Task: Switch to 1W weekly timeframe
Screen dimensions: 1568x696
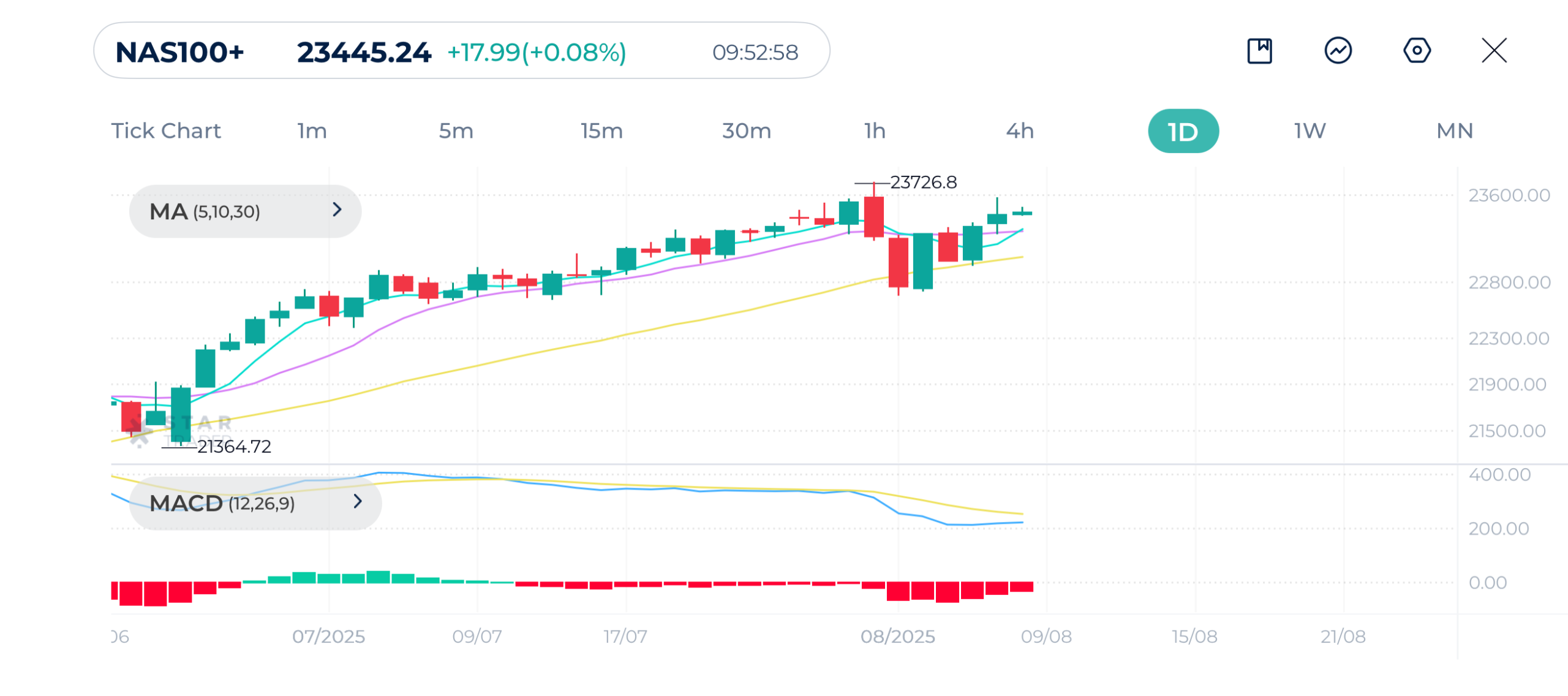Action: [x=1310, y=131]
